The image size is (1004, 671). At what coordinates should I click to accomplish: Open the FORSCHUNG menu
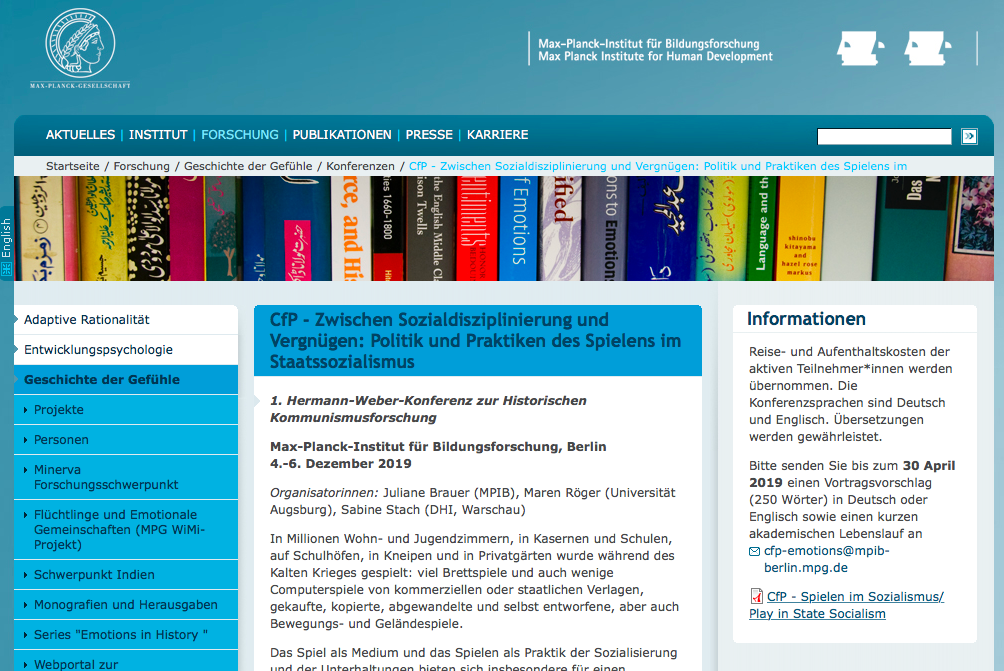pyautogui.click(x=239, y=135)
